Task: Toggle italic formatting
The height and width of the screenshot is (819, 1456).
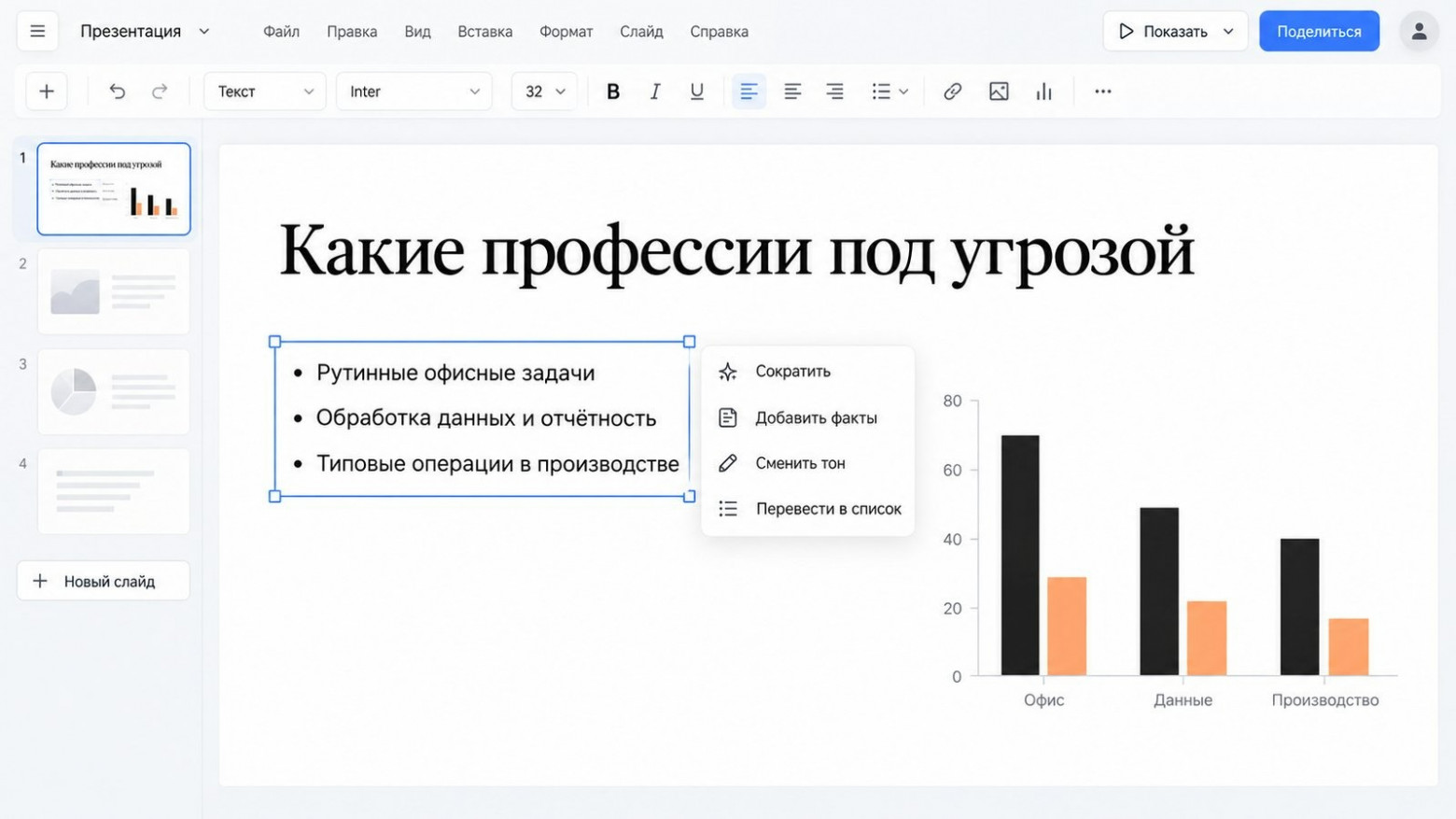Action: click(x=655, y=92)
